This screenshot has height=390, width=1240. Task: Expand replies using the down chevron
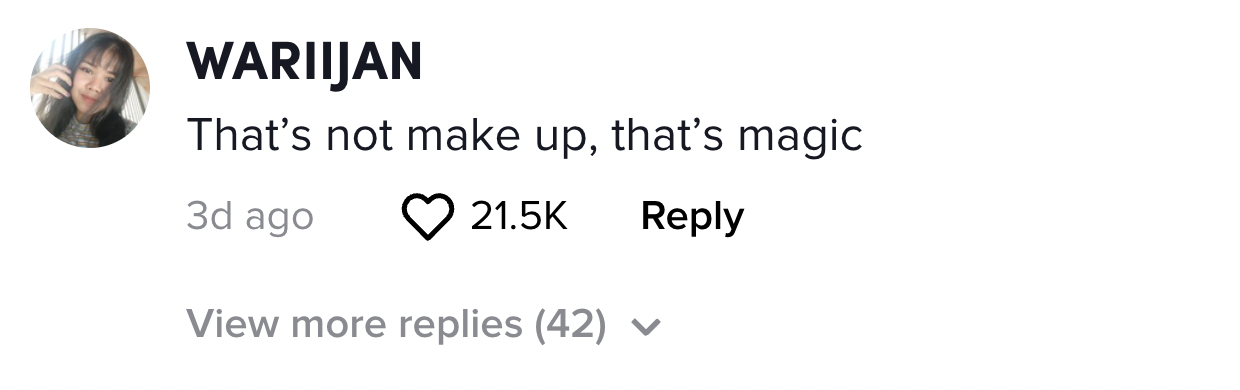(647, 326)
